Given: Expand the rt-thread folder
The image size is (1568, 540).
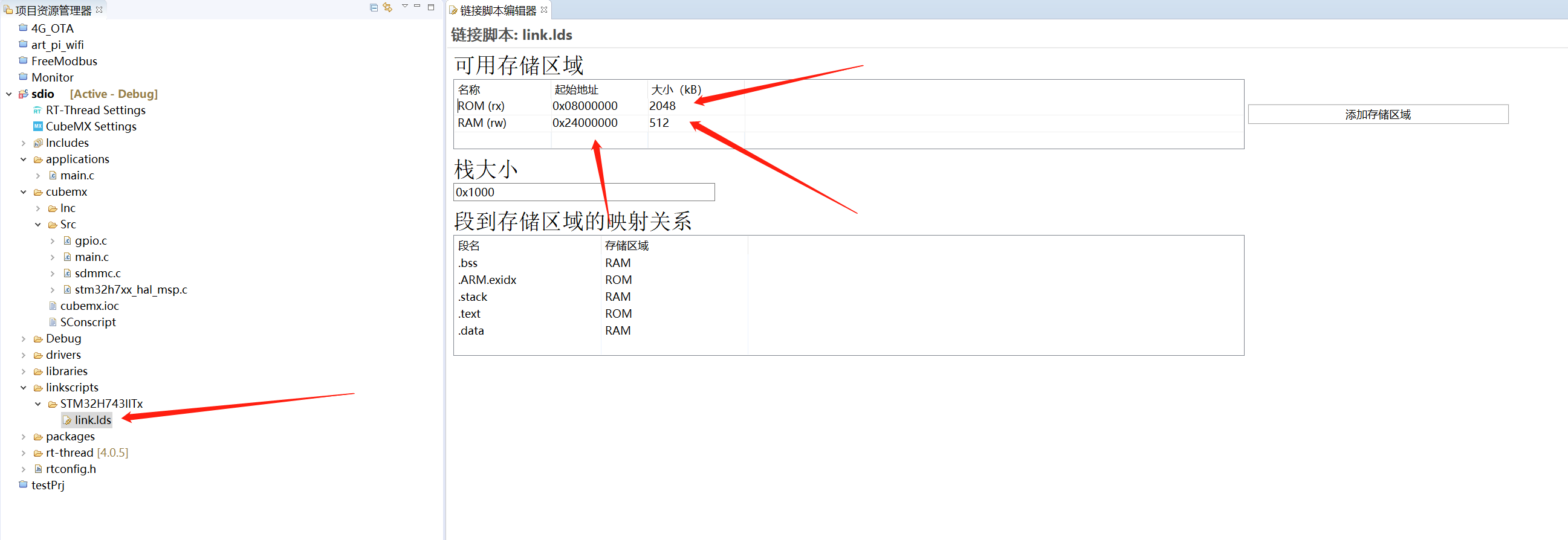Looking at the screenshot, I should coord(23,453).
